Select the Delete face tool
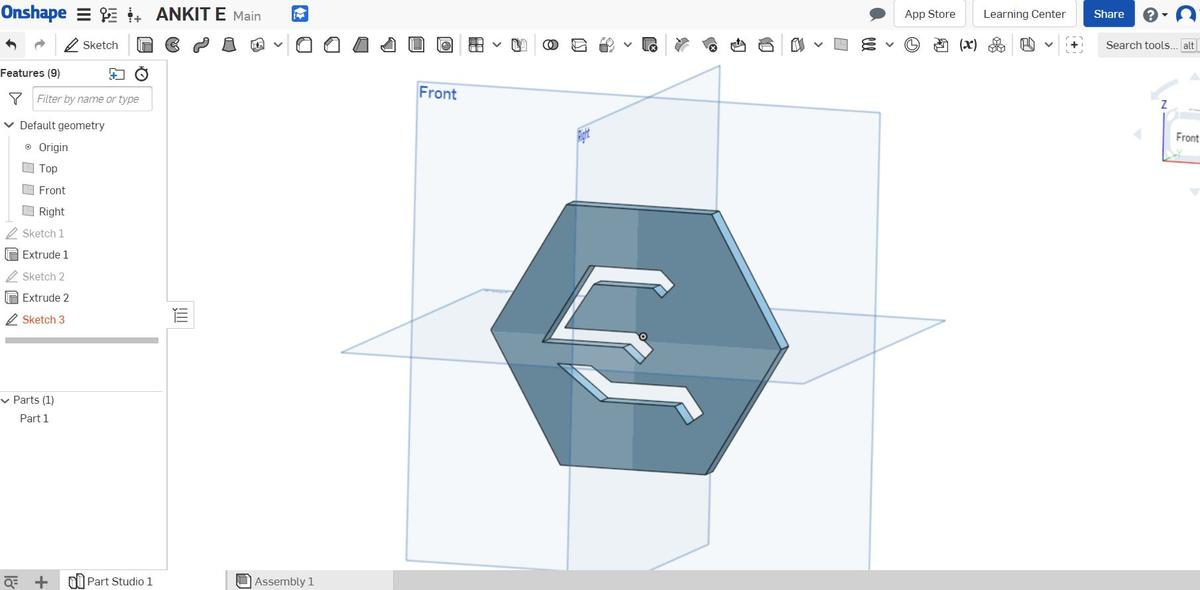1200x590 pixels. tap(711, 45)
